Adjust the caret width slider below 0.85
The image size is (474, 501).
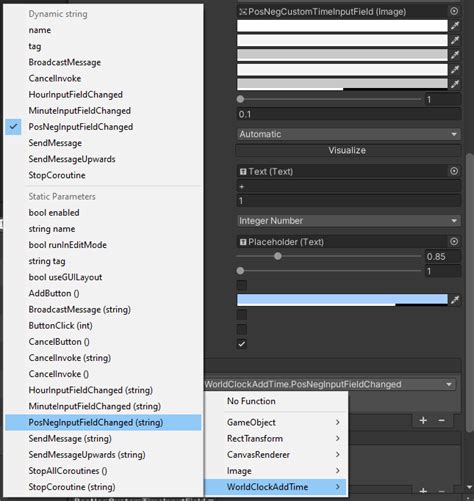point(329,271)
